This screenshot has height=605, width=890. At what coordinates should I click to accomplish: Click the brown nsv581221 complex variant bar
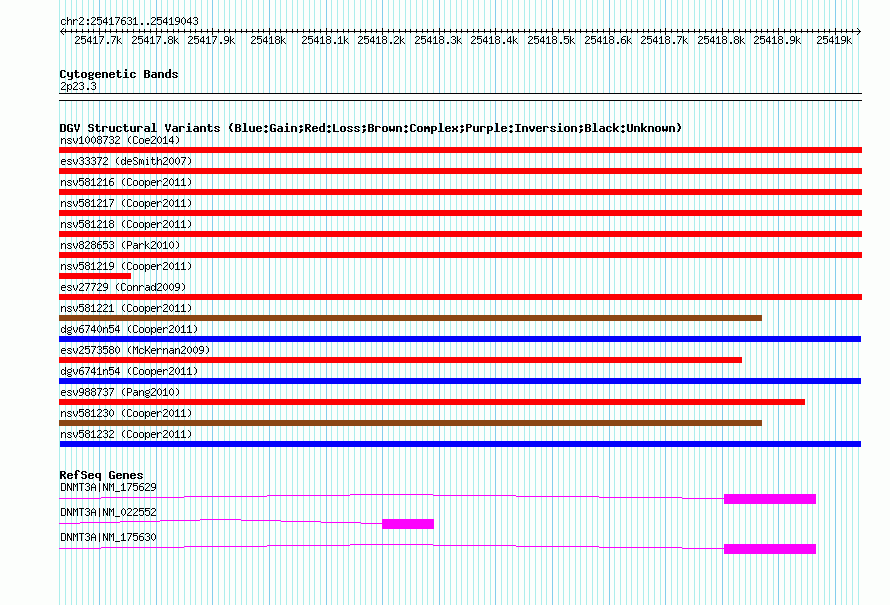tap(410, 318)
